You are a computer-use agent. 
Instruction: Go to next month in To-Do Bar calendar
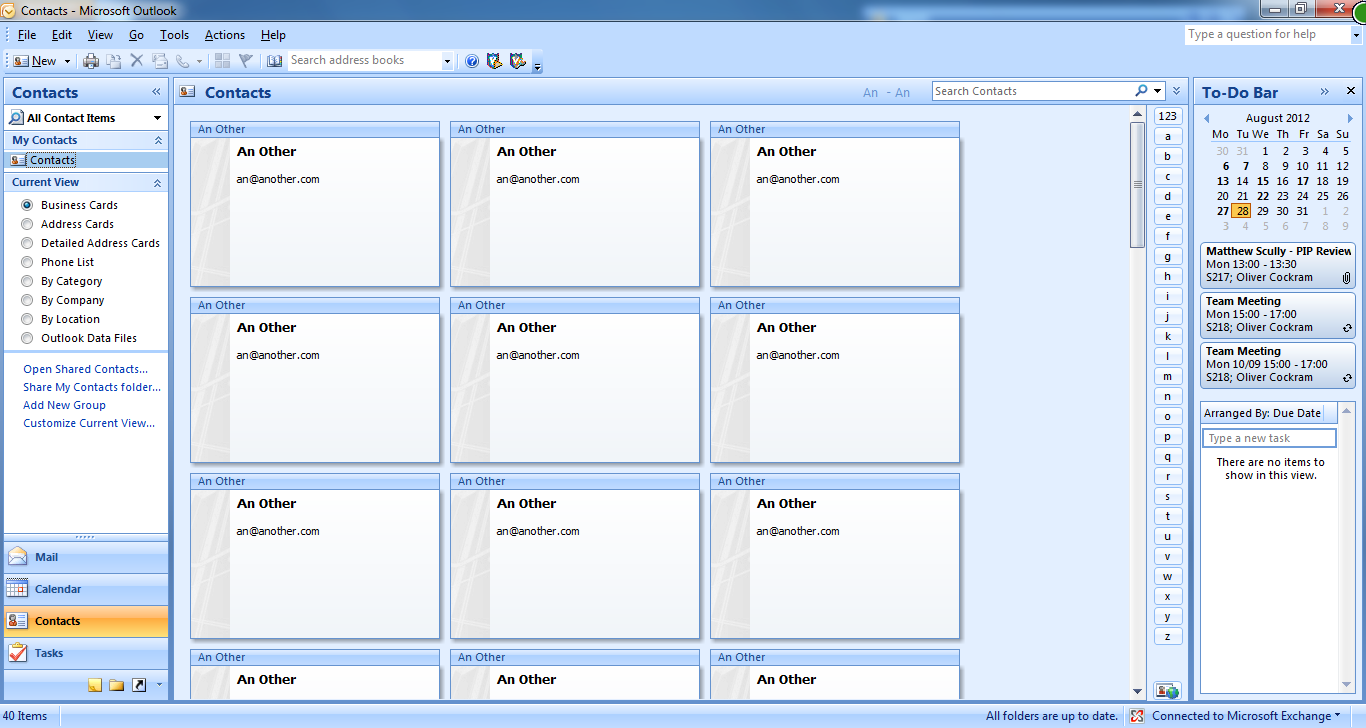(1350, 118)
